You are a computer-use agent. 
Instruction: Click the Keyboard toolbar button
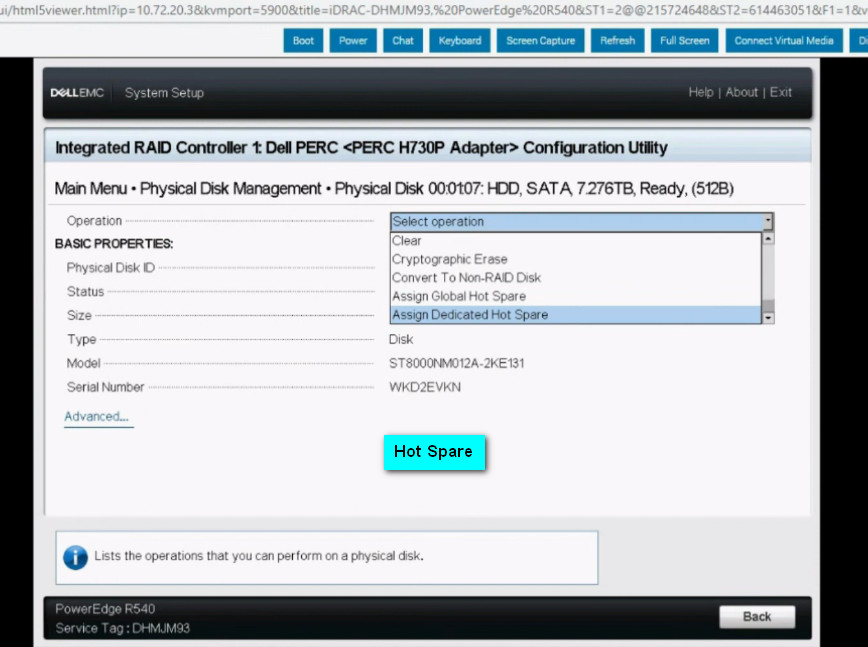pyautogui.click(x=459, y=40)
